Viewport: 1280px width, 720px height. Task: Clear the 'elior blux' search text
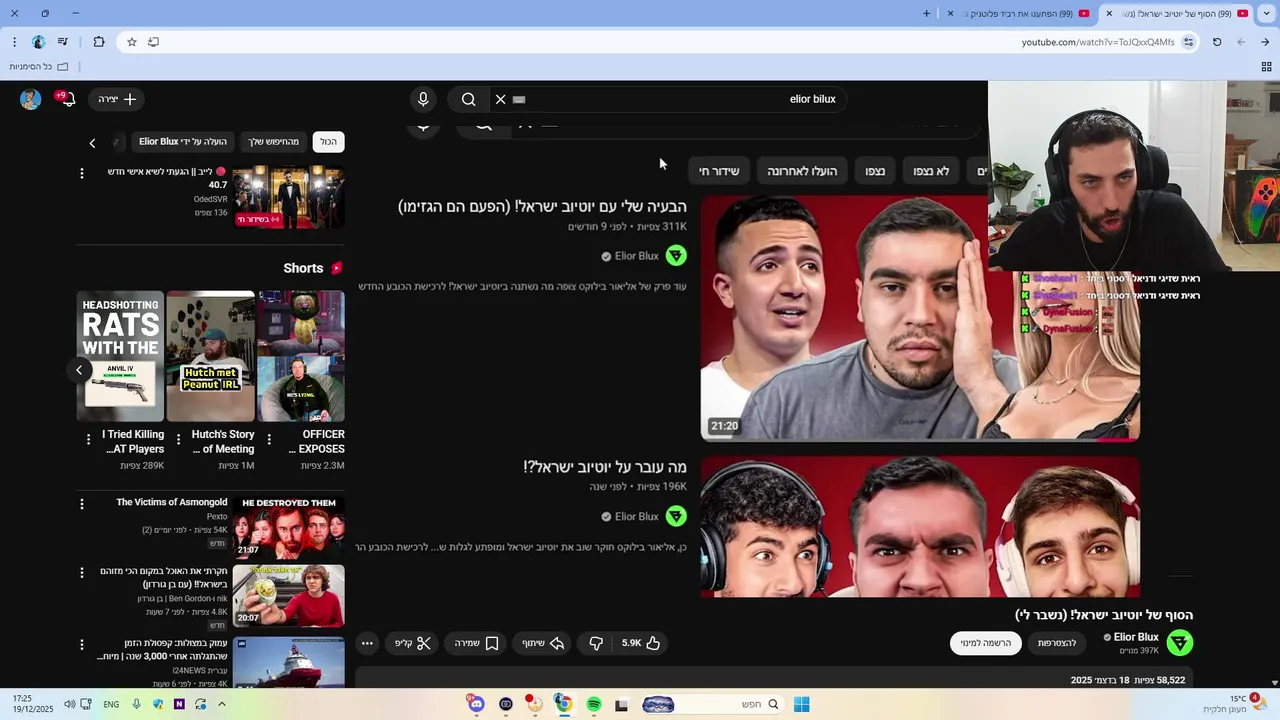click(x=500, y=99)
